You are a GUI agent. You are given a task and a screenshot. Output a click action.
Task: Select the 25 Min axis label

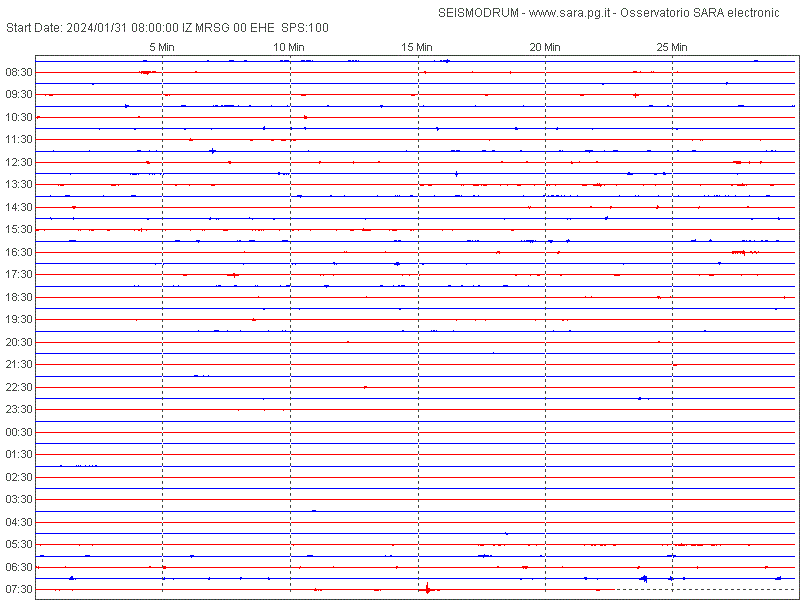[x=672, y=47]
